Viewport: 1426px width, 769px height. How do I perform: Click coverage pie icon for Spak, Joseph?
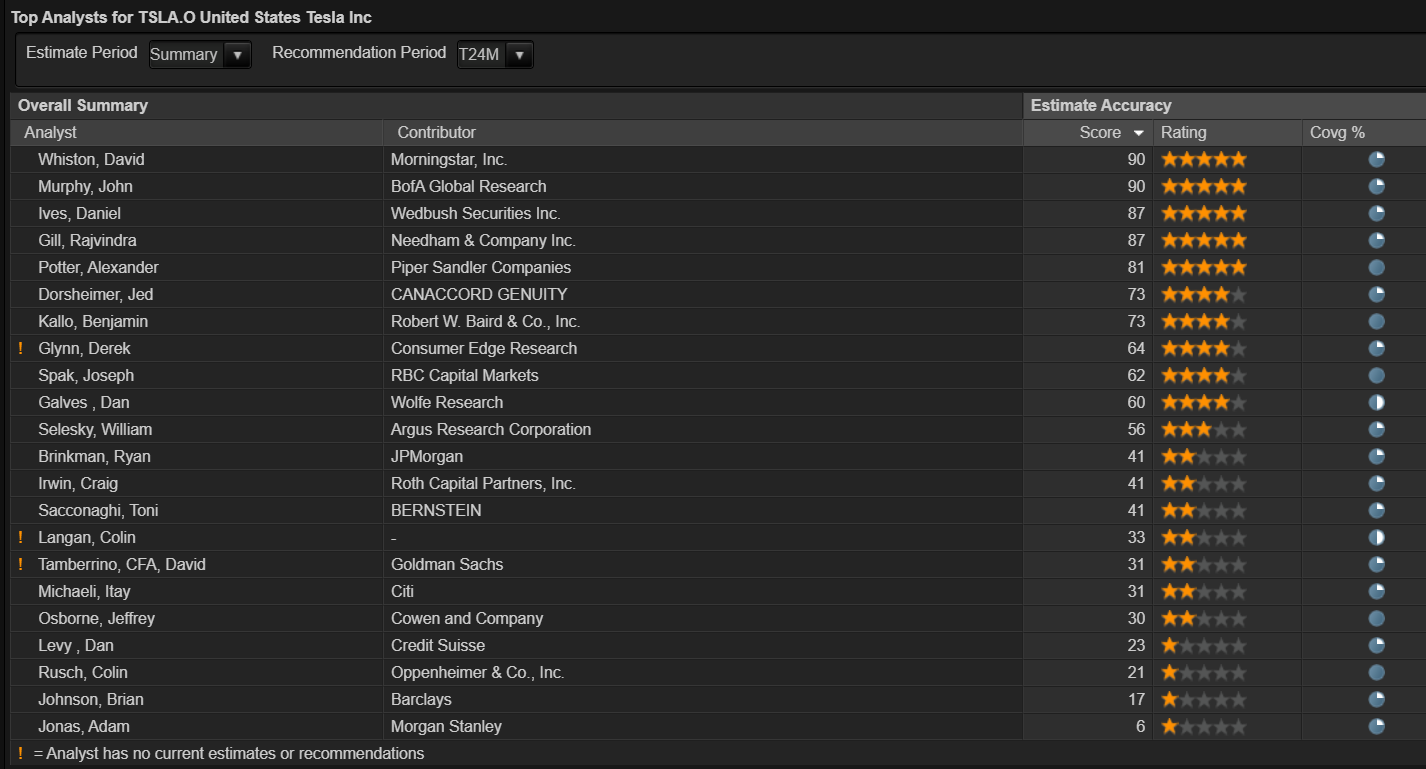1377,375
